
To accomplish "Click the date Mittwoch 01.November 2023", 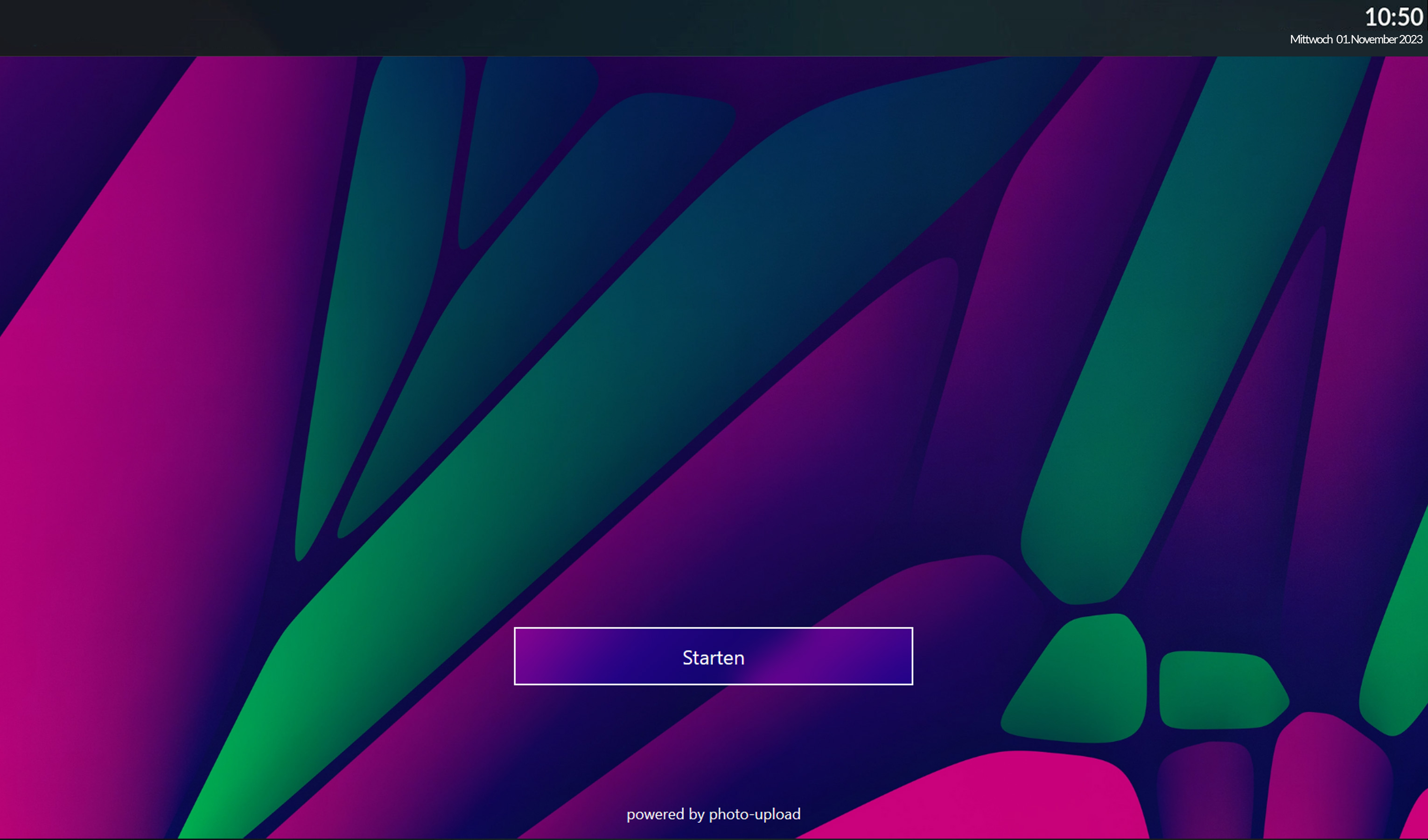I will (1357, 40).
